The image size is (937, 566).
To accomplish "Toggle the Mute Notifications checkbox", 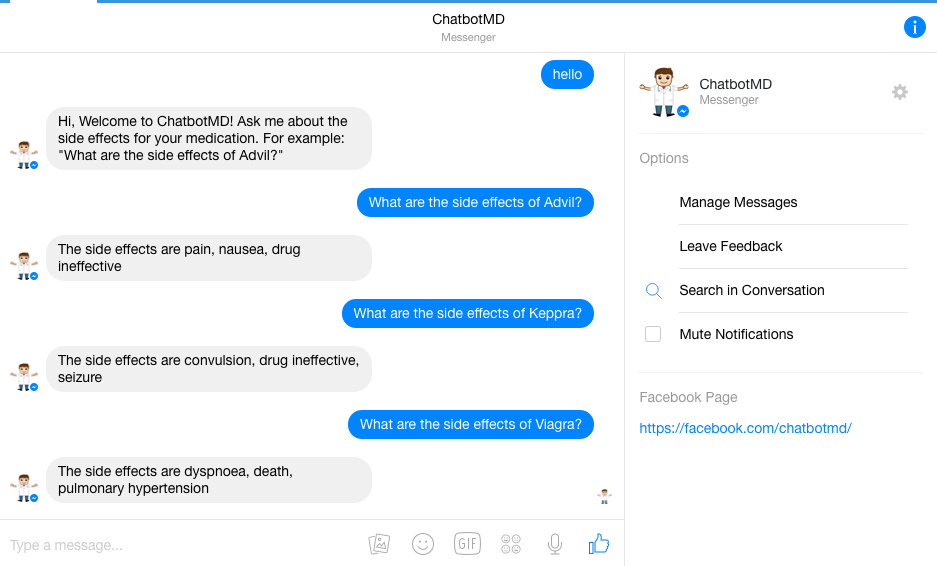I will [x=653, y=334].
